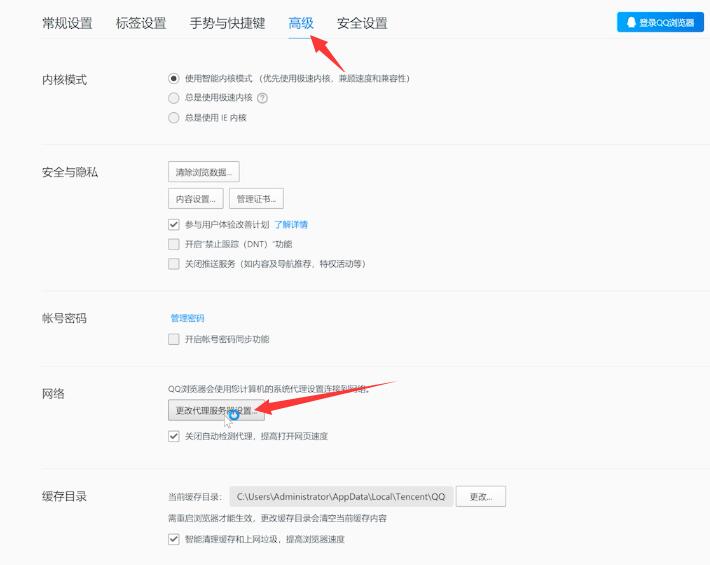Open the 了解详情 link
The height and width of the screenshot is (565, 710).
(291, 225)
